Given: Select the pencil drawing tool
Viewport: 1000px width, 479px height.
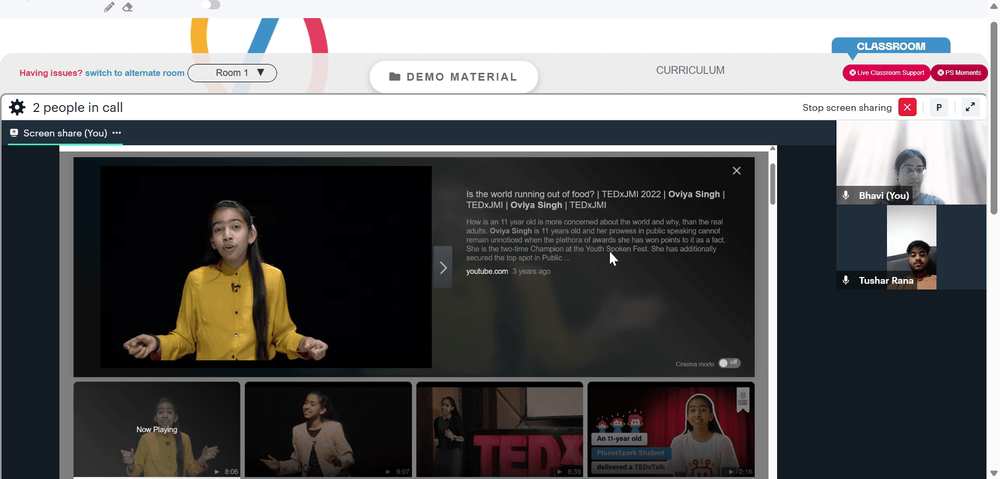Looking at the screenshot, I should [x=110, y=7].
